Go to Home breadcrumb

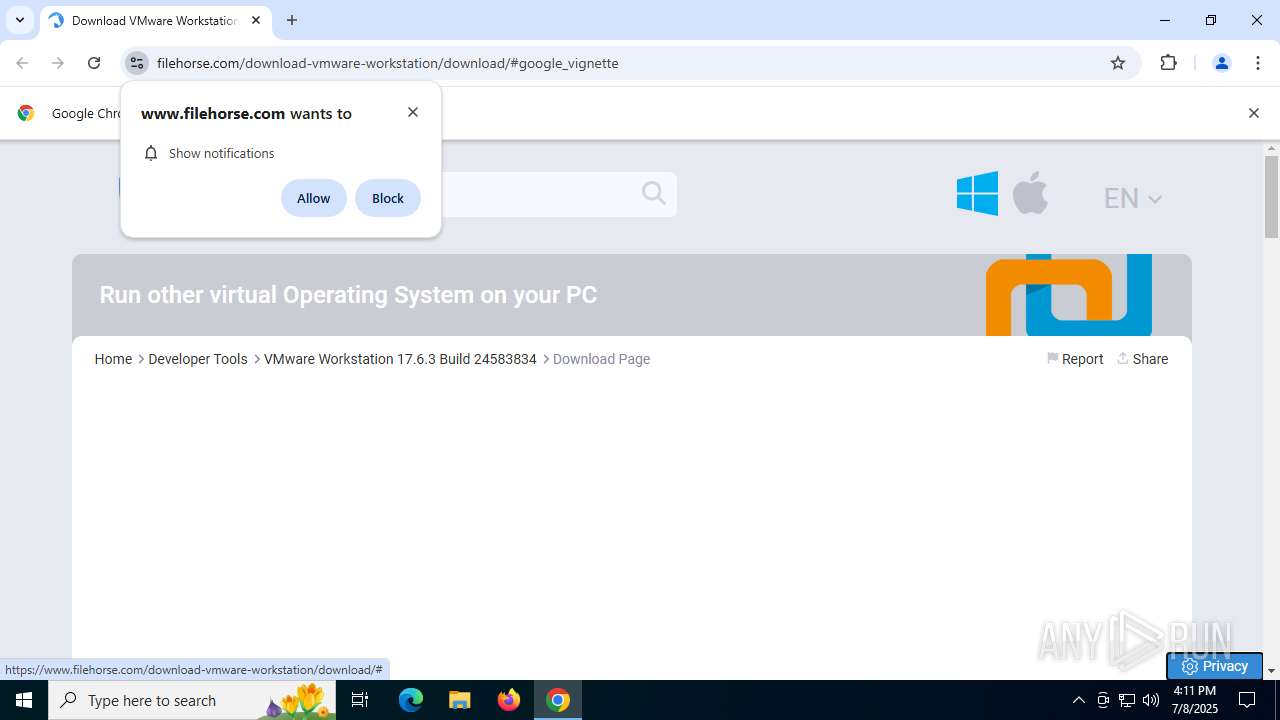click(x=113, y=359)
